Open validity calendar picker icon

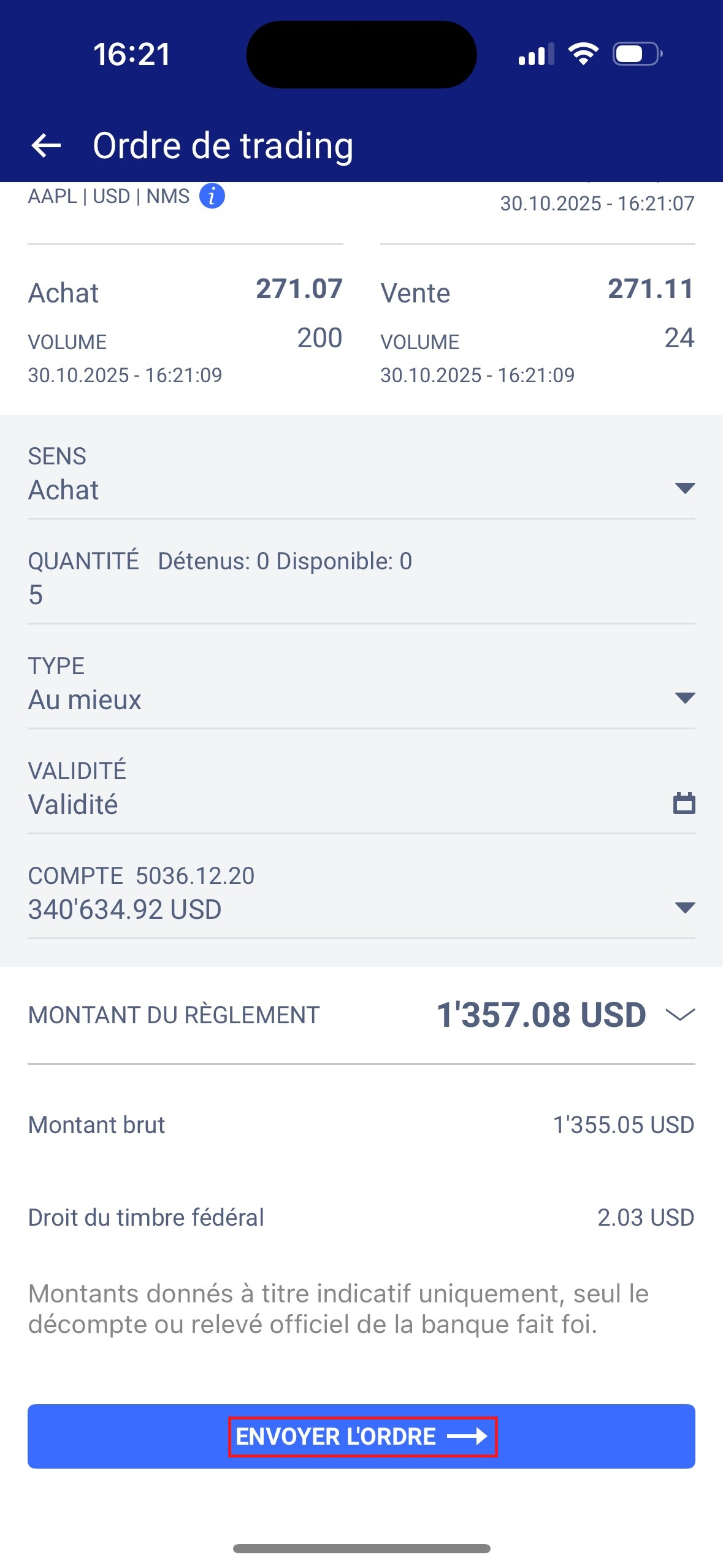point(684,803)
